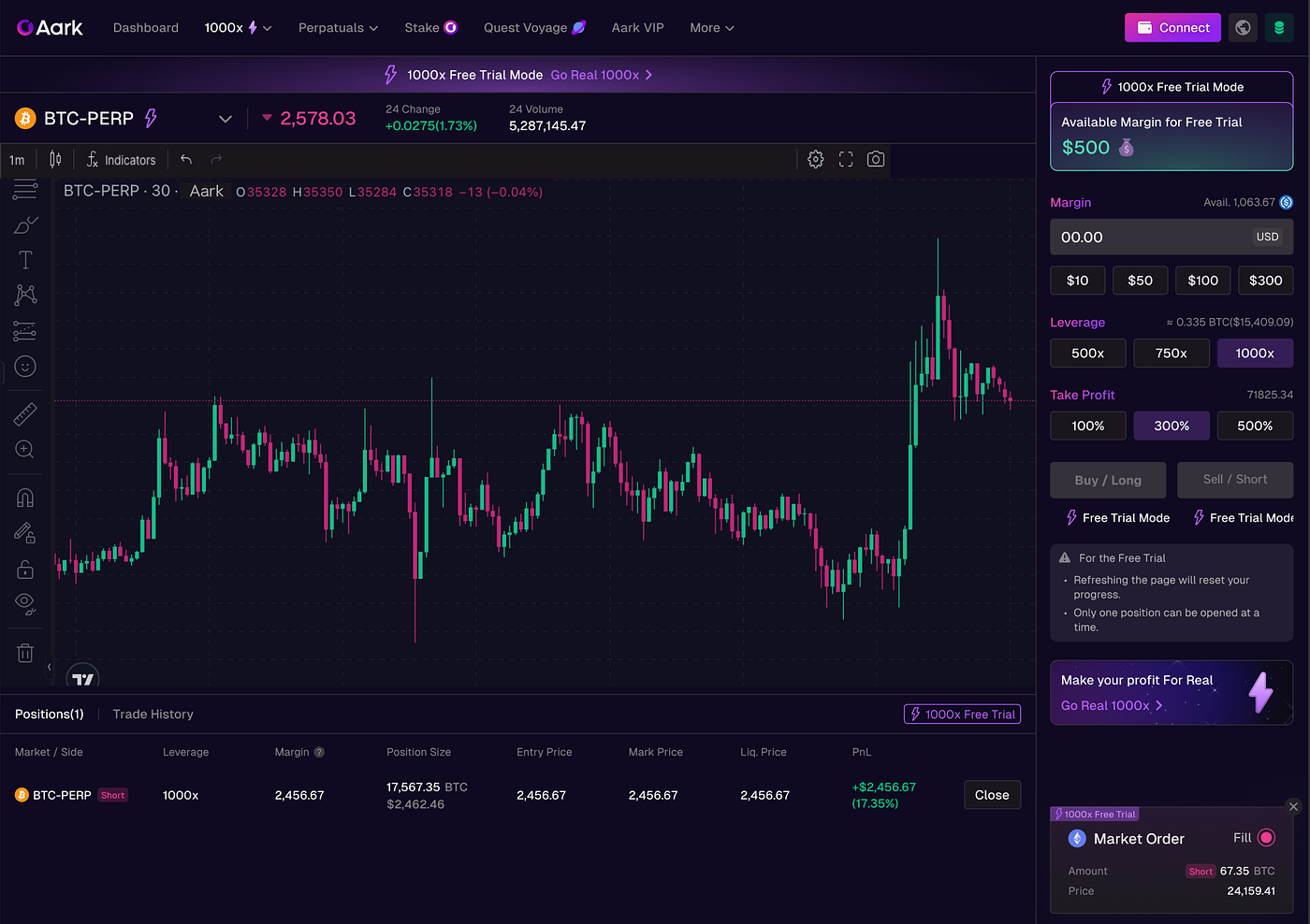This screenshot has height=924, width=1310.
Task: Open the crosshair lines menu icon
Action: point(25,190)
